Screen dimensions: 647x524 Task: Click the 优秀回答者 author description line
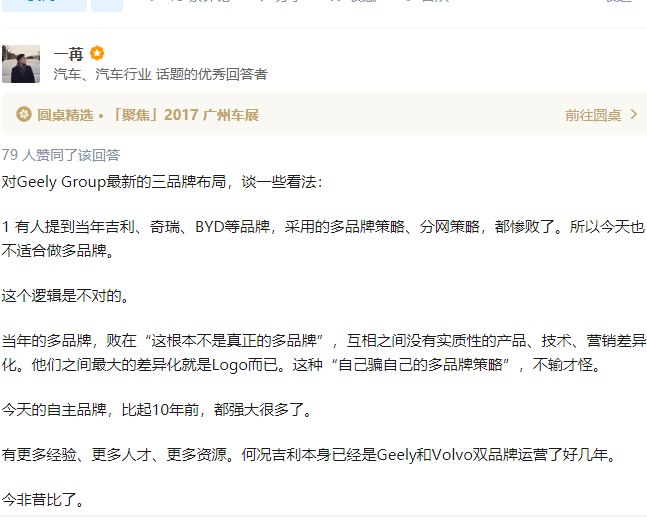pos(161,74)
